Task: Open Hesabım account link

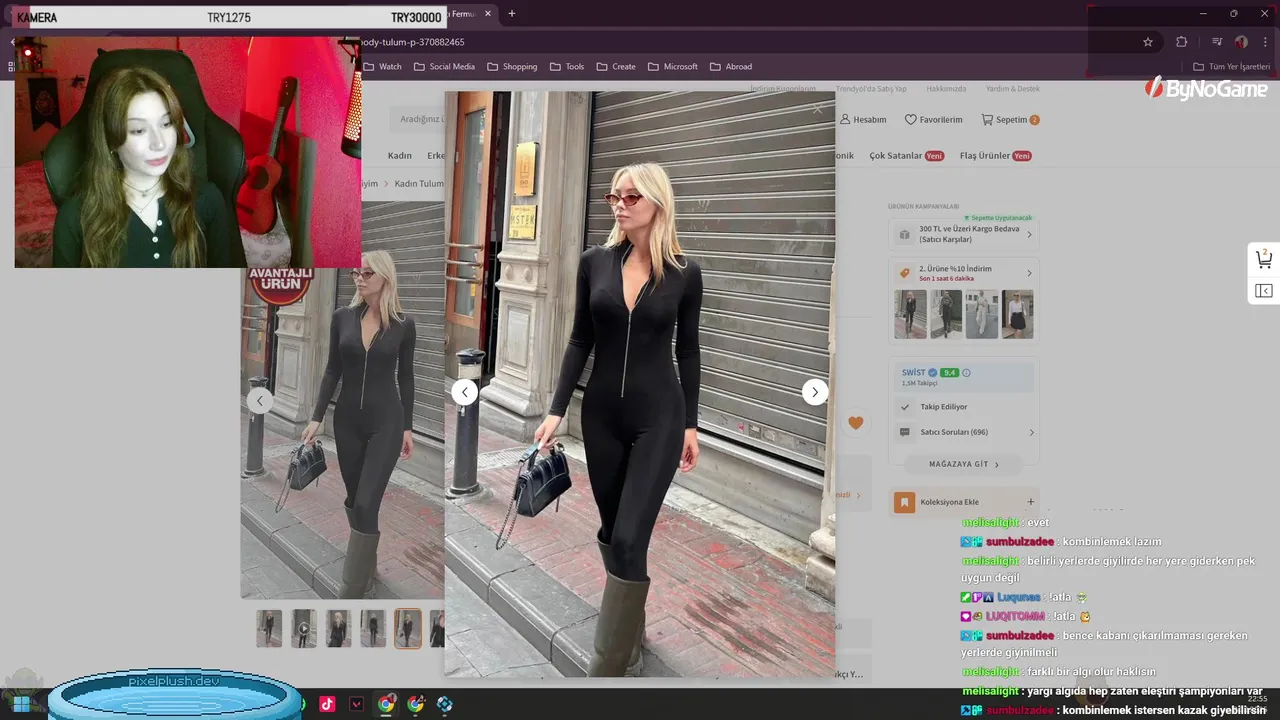Action: (x=863, y=120)
